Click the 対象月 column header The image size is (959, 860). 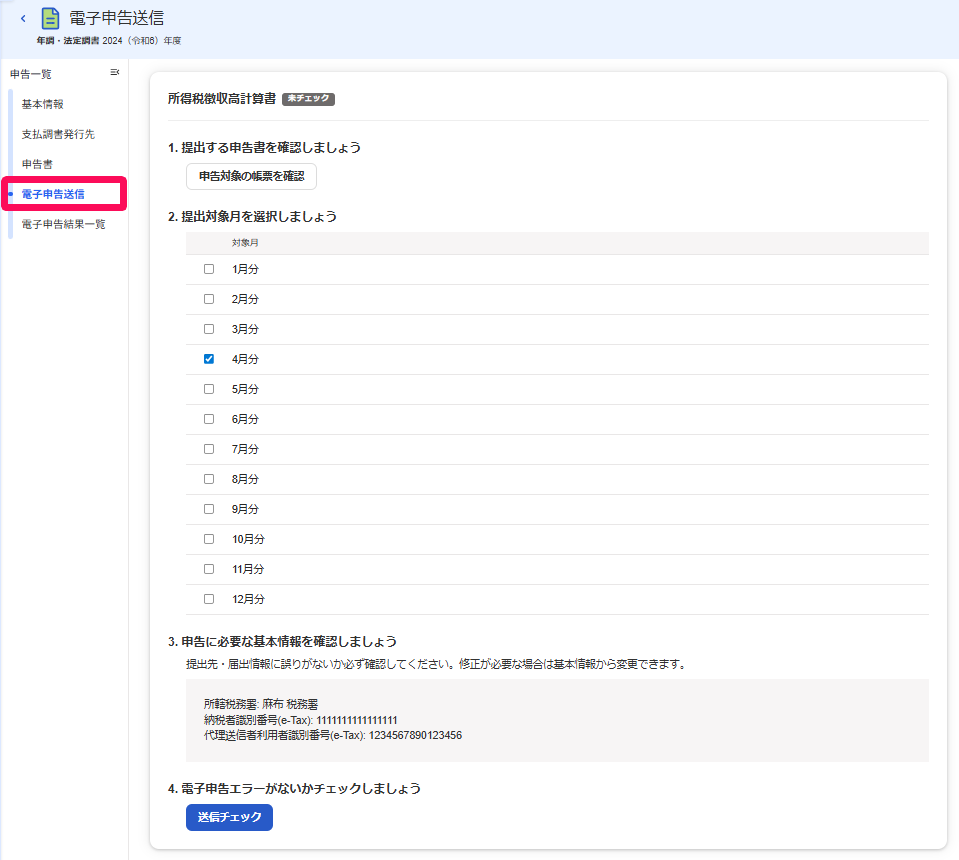tap(245, 243)
